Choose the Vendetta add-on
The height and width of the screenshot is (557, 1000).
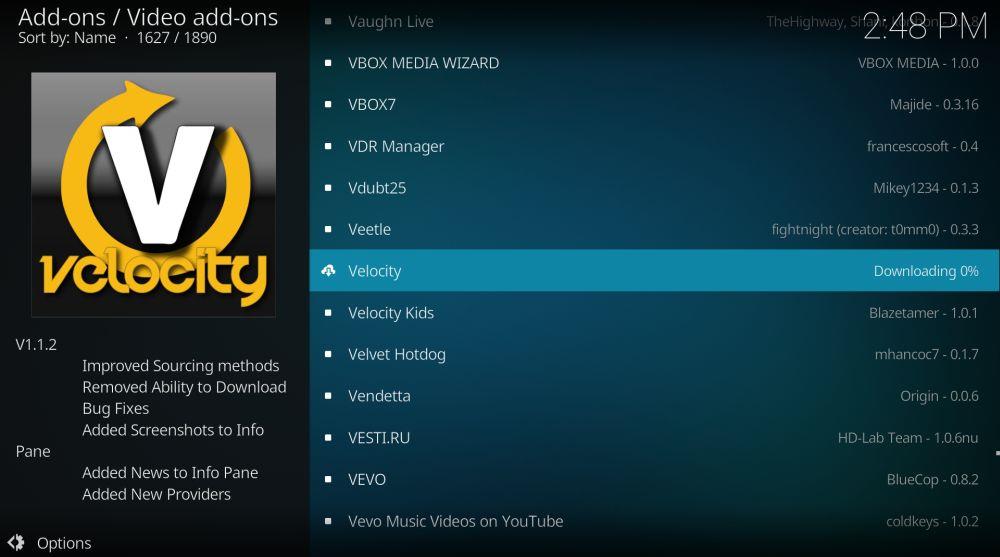[x=654, y=396]
